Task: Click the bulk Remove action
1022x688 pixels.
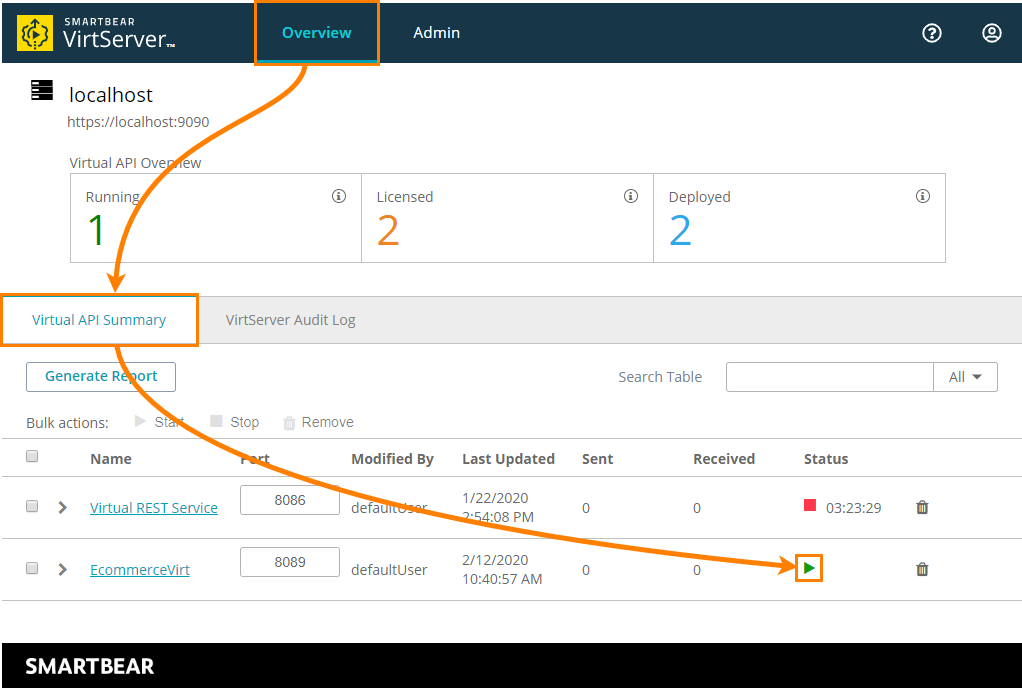Action: pos(318,422)
